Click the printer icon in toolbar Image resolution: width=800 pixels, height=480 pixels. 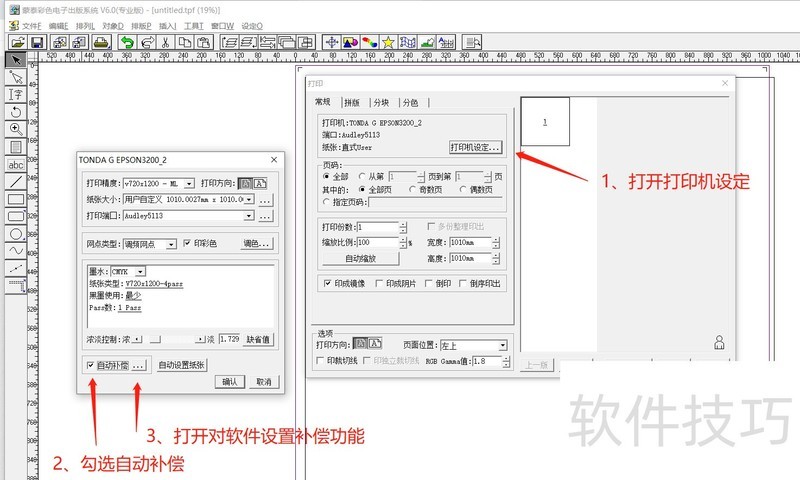[101, 42]
